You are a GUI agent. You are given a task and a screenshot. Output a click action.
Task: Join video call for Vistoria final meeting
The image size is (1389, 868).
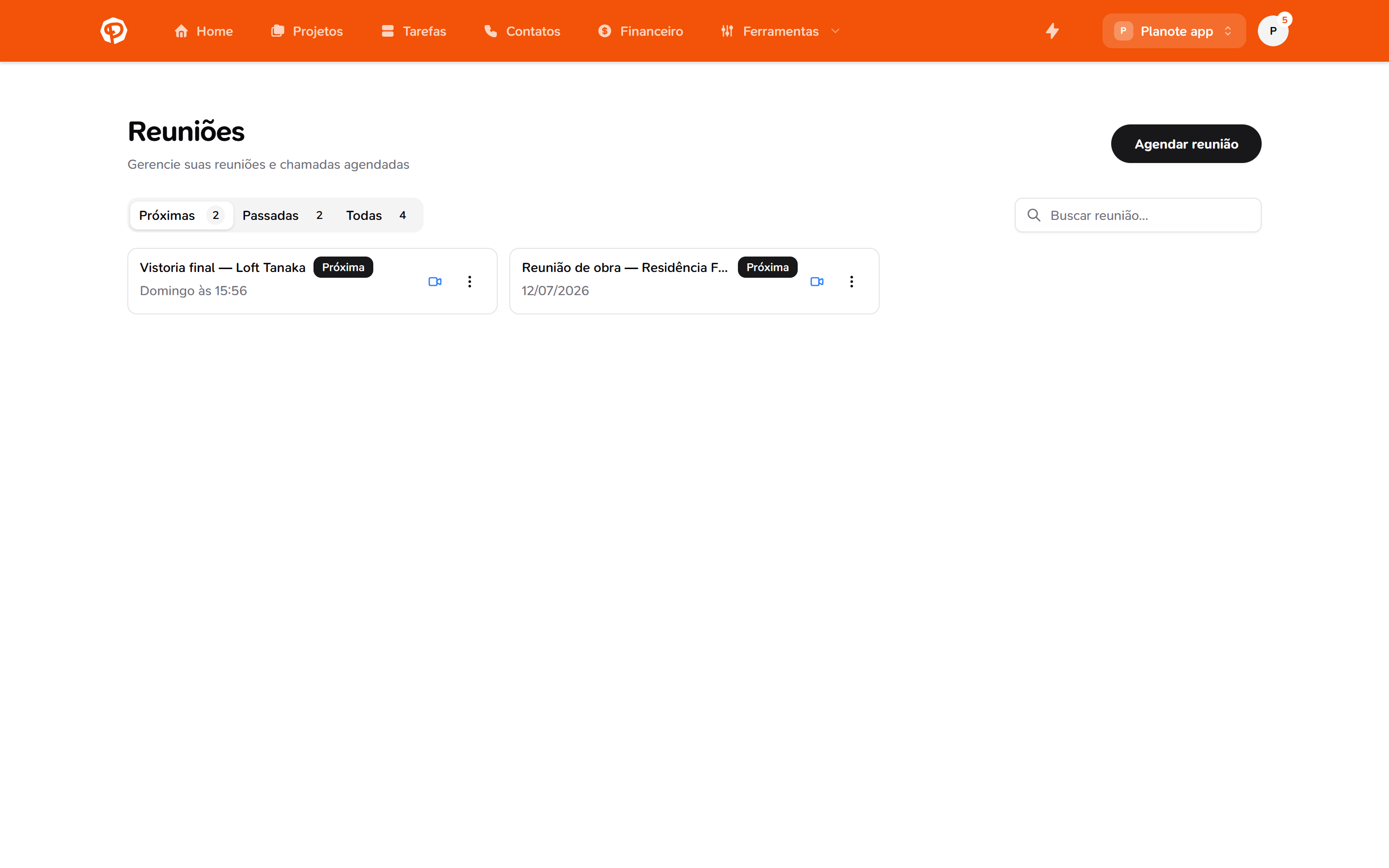tap(435, 281)
